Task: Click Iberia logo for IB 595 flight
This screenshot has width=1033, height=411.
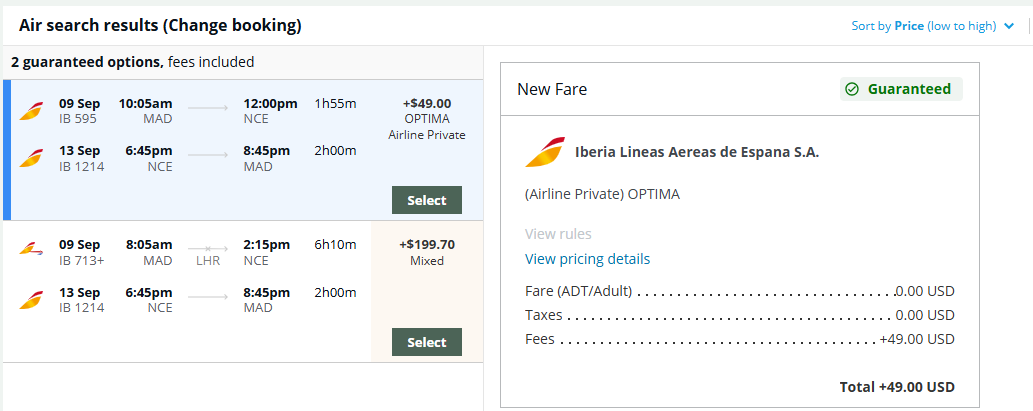Action: click(31, 111)
